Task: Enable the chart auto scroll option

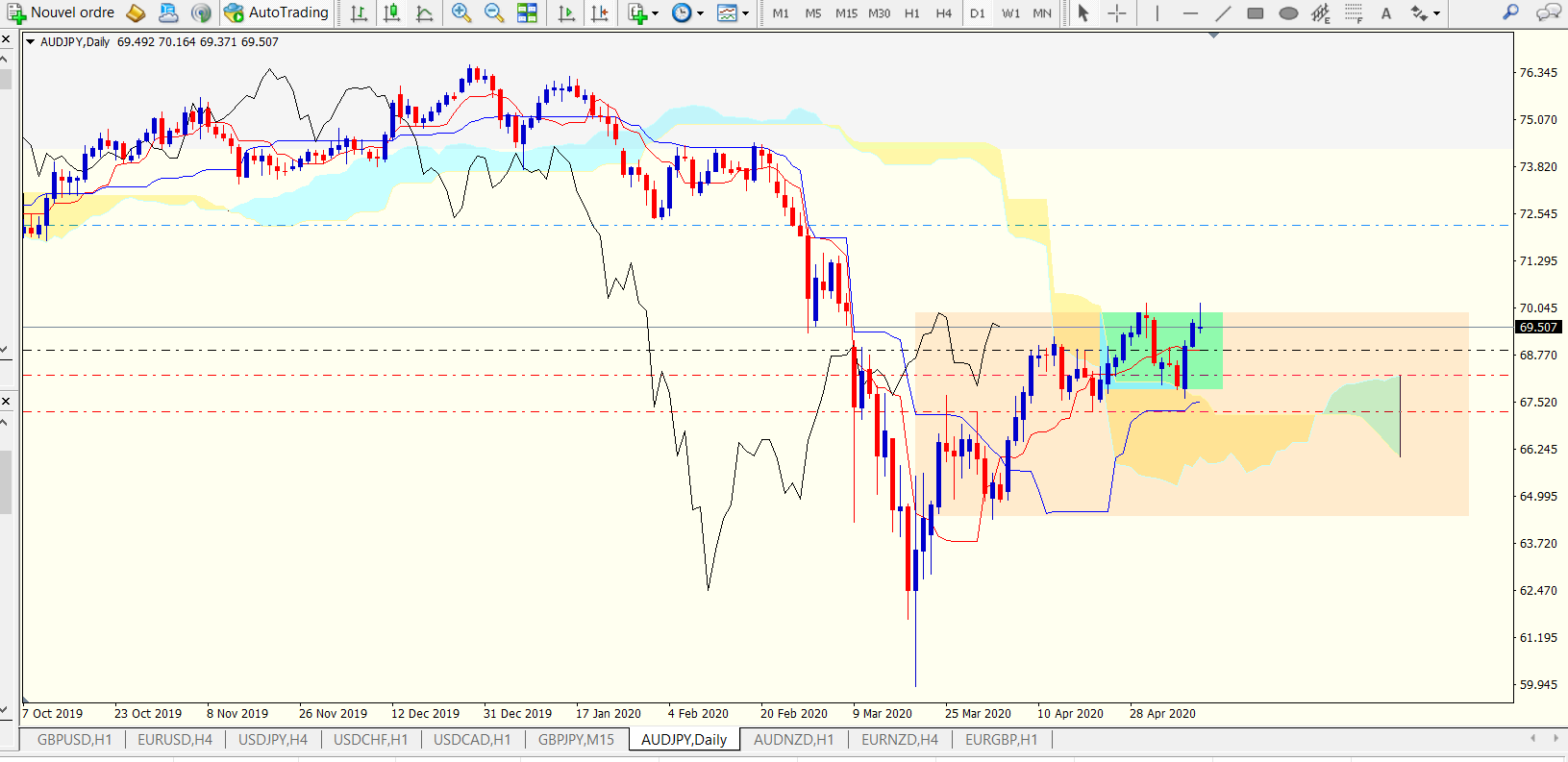Action: [566, 12]
